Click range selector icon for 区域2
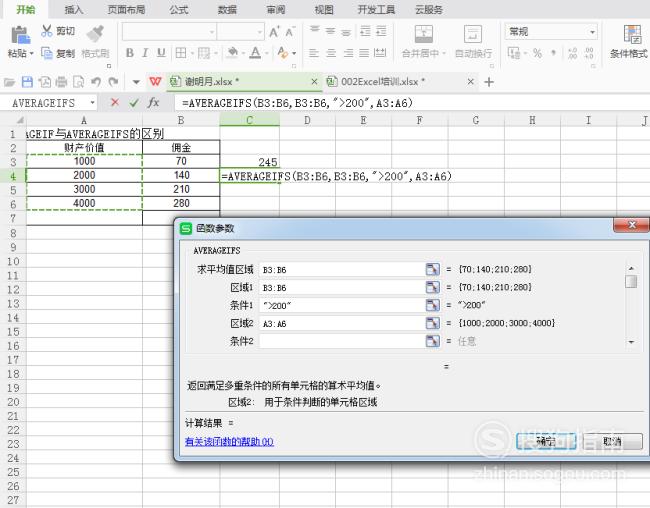The width and height of the screenshot is (650, 508). click(432, 323)
